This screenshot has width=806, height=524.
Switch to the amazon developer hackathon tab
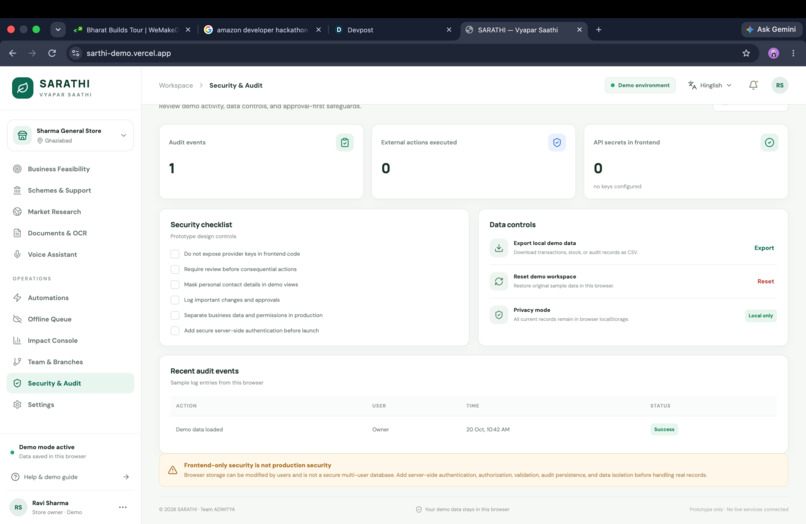click(x=262, y=30)
